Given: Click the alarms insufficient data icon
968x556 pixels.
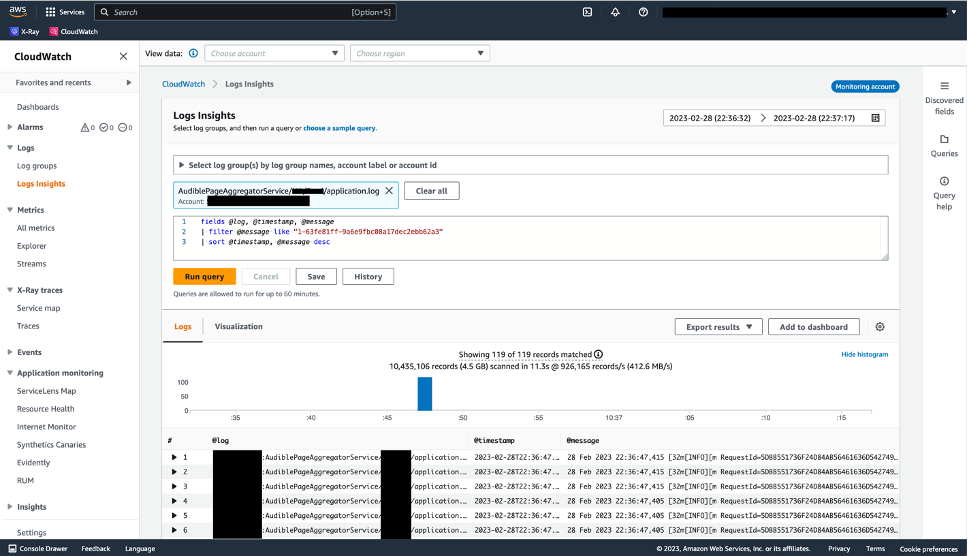Looking at the screenshot, I should tap(125, 127).
